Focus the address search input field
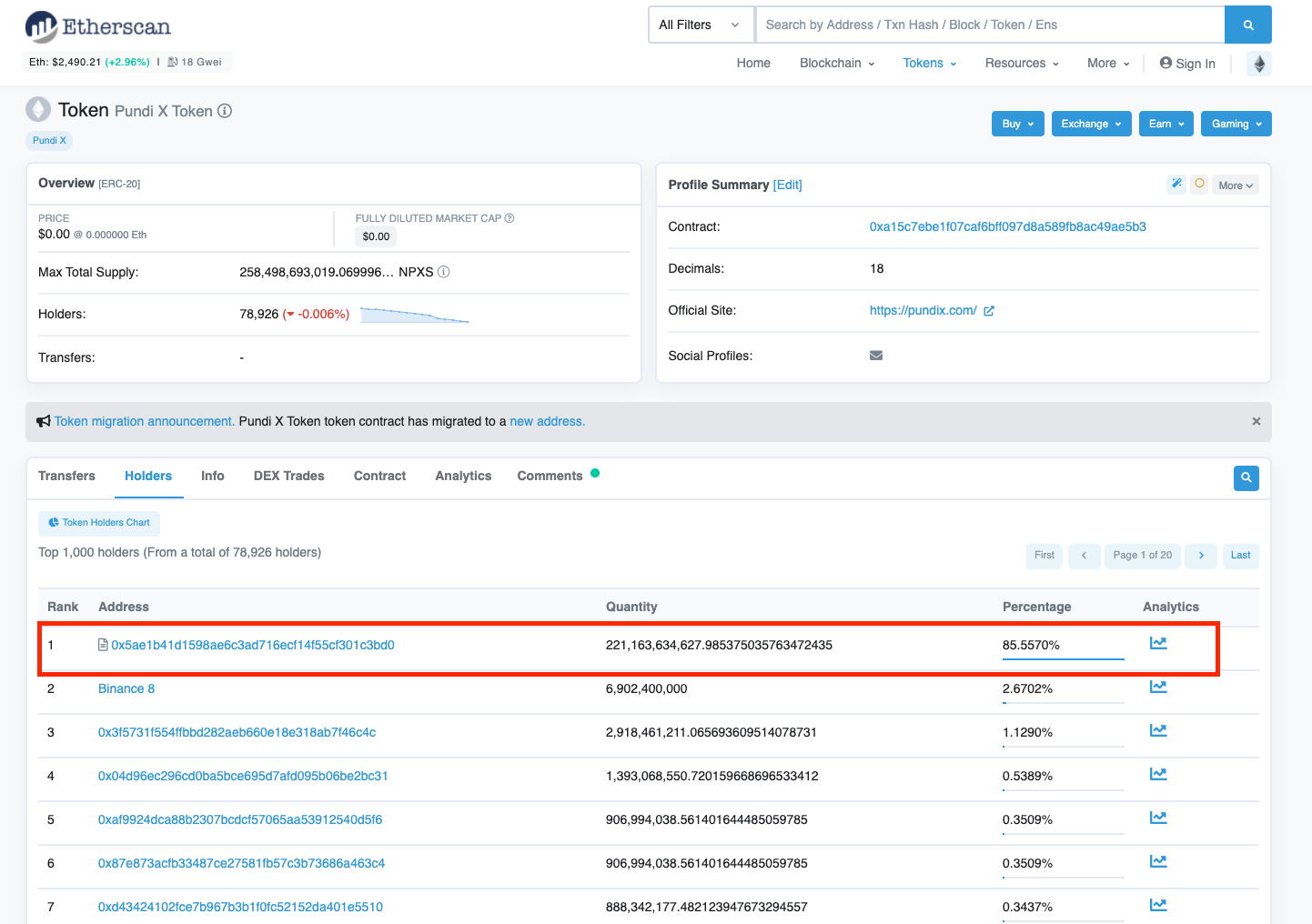Screen dimensions: 1312x924 click(989, 25)
